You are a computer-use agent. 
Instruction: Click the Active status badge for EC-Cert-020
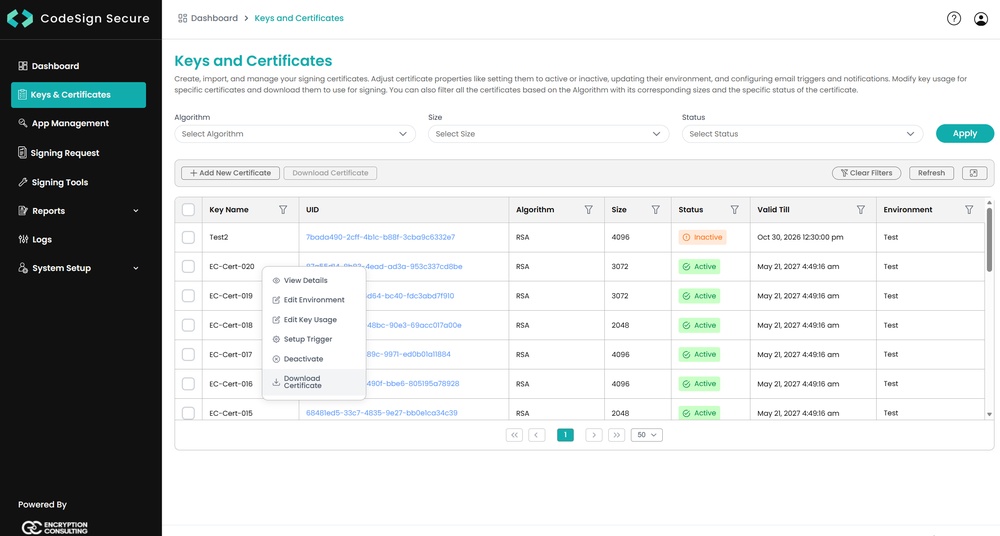click(x=699, y=267)
